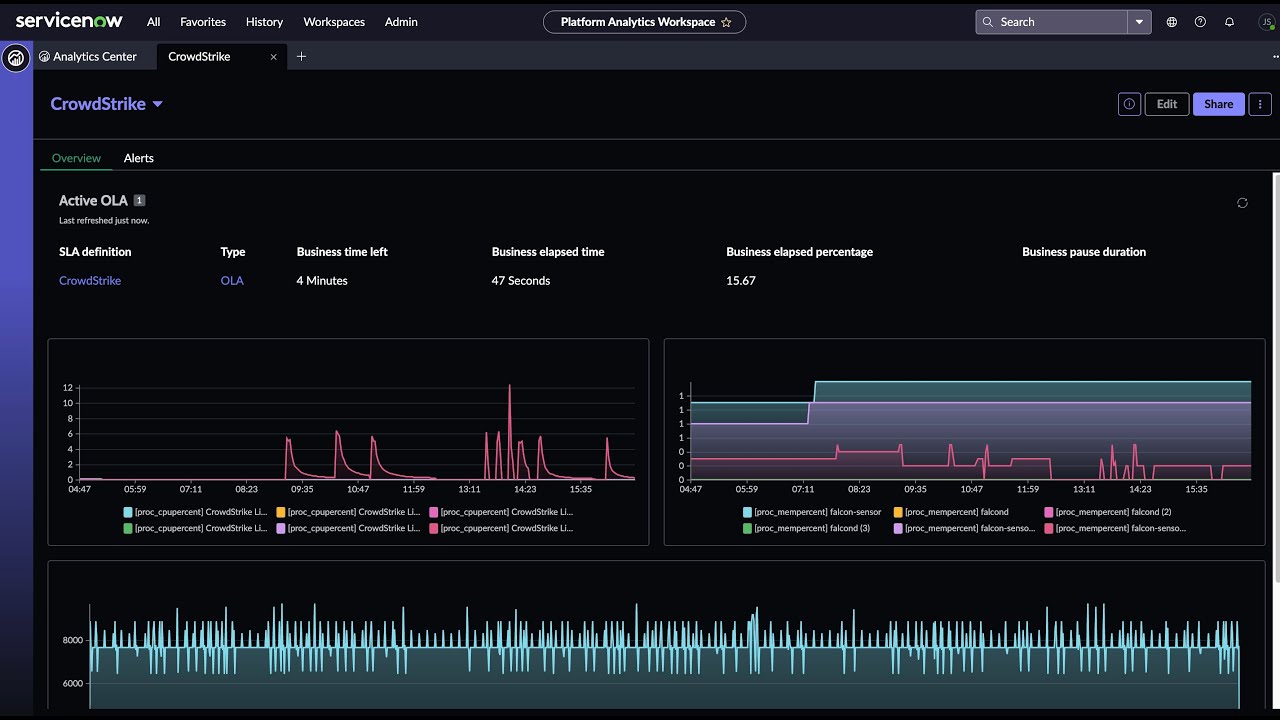Click the Platform Analytics Workspace pill
The height and width of the screenshot is (720, 1280).
(x=645, y=22)
